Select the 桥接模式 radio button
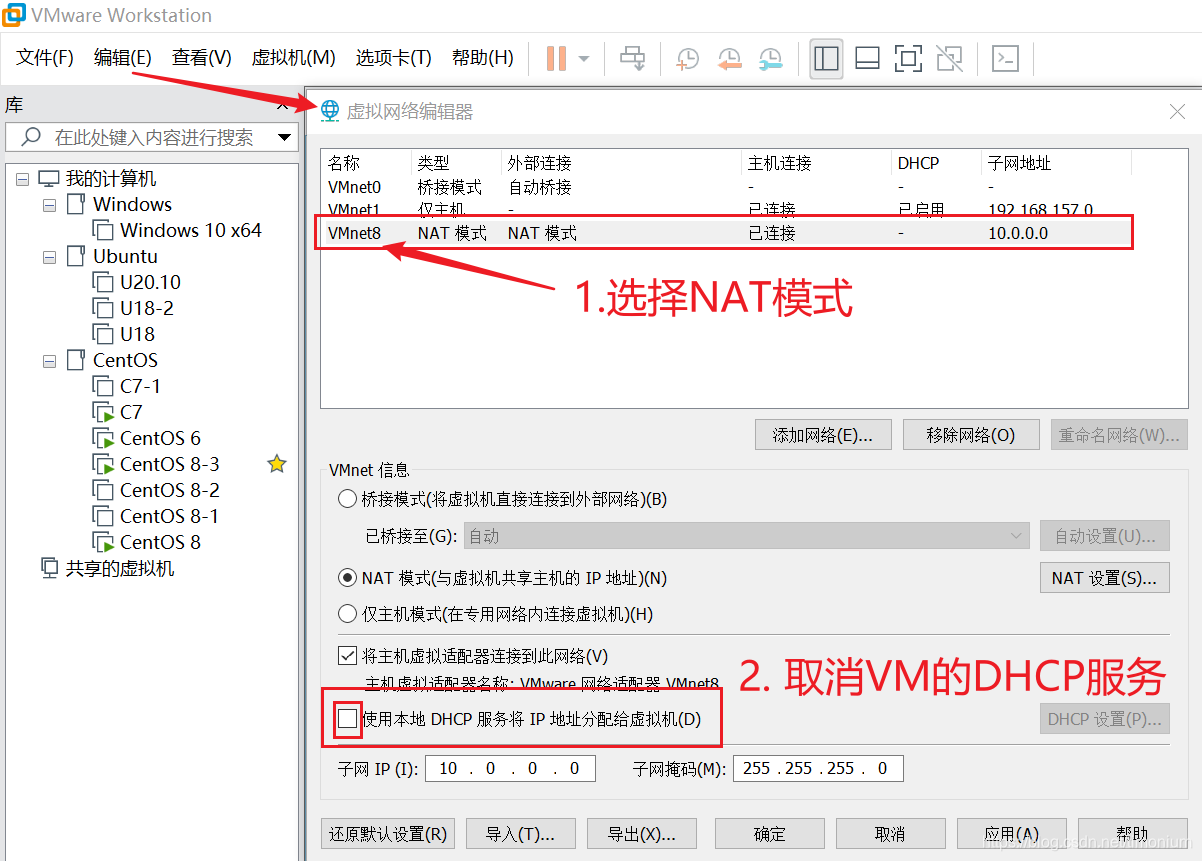Image resolution: width=1202 pixels, height=861 pixels. pos(347,499)
